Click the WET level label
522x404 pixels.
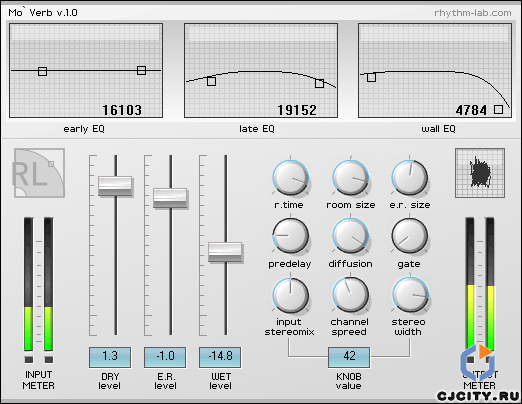click(x=220, y=381)
